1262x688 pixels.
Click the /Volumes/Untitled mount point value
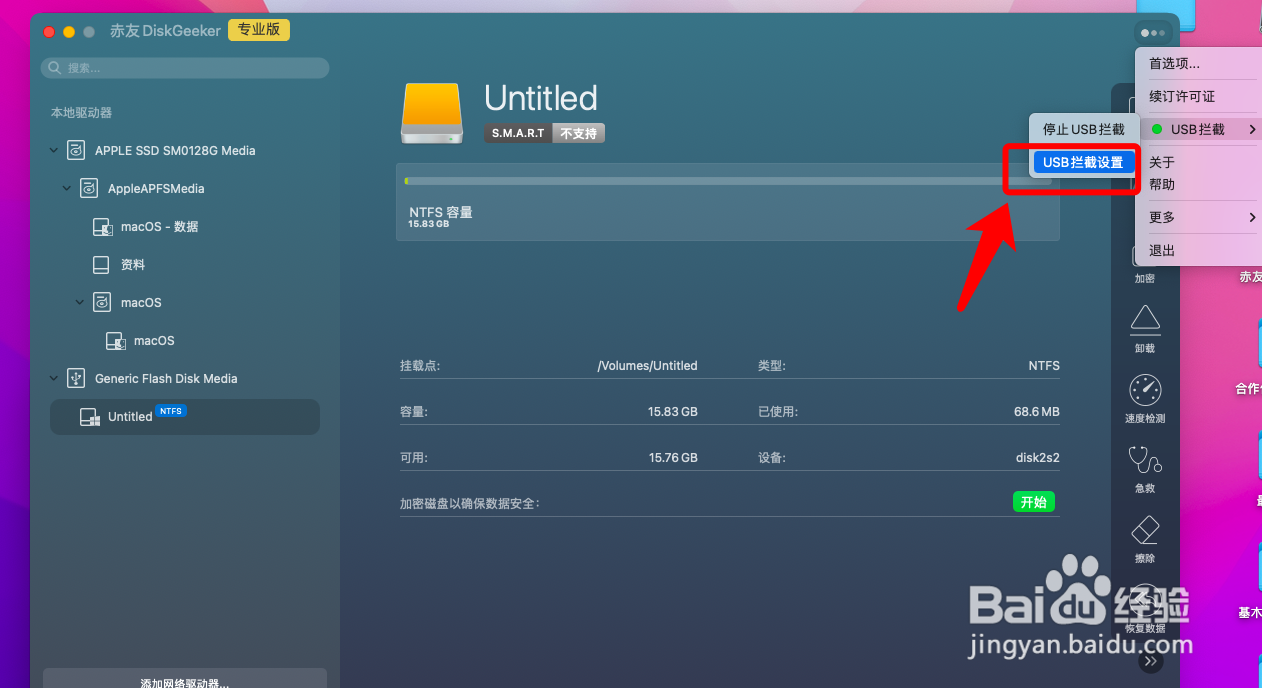coord(647,365)
